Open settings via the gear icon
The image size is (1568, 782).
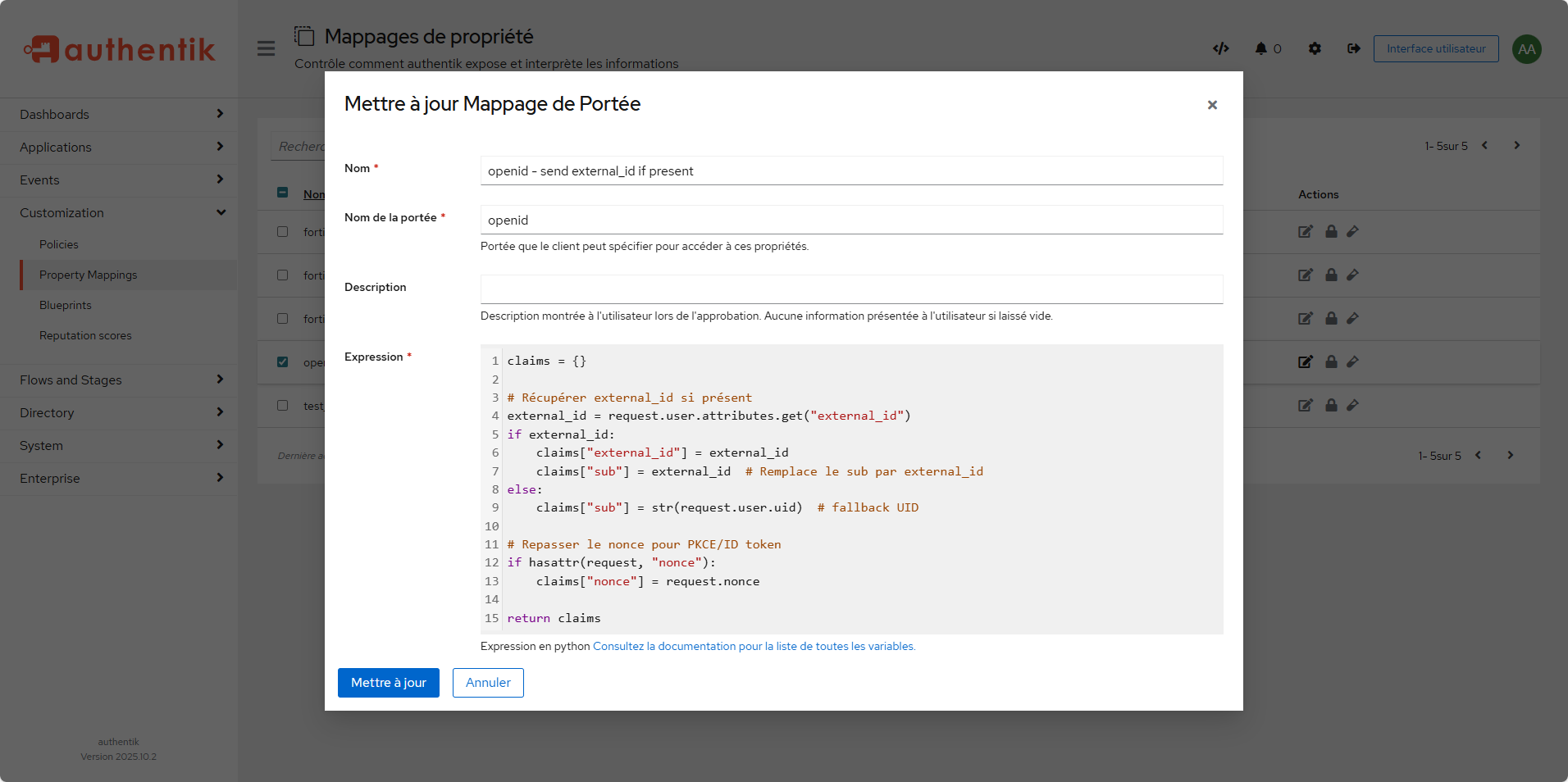pos(1315,48)
